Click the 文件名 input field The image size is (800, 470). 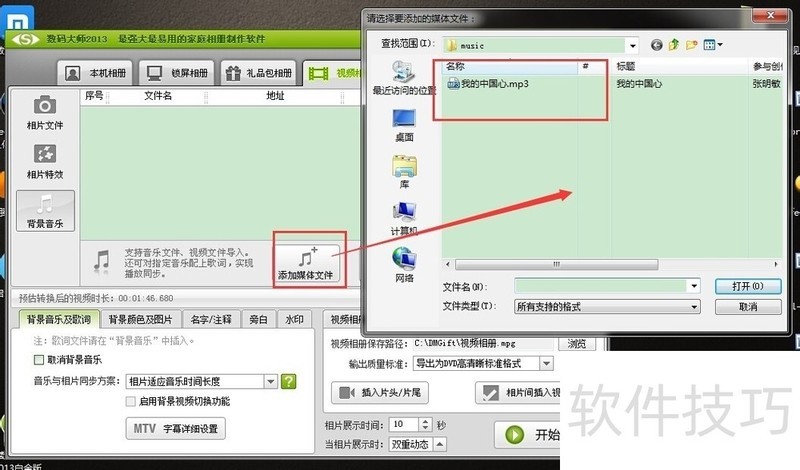tap(601, 286)
